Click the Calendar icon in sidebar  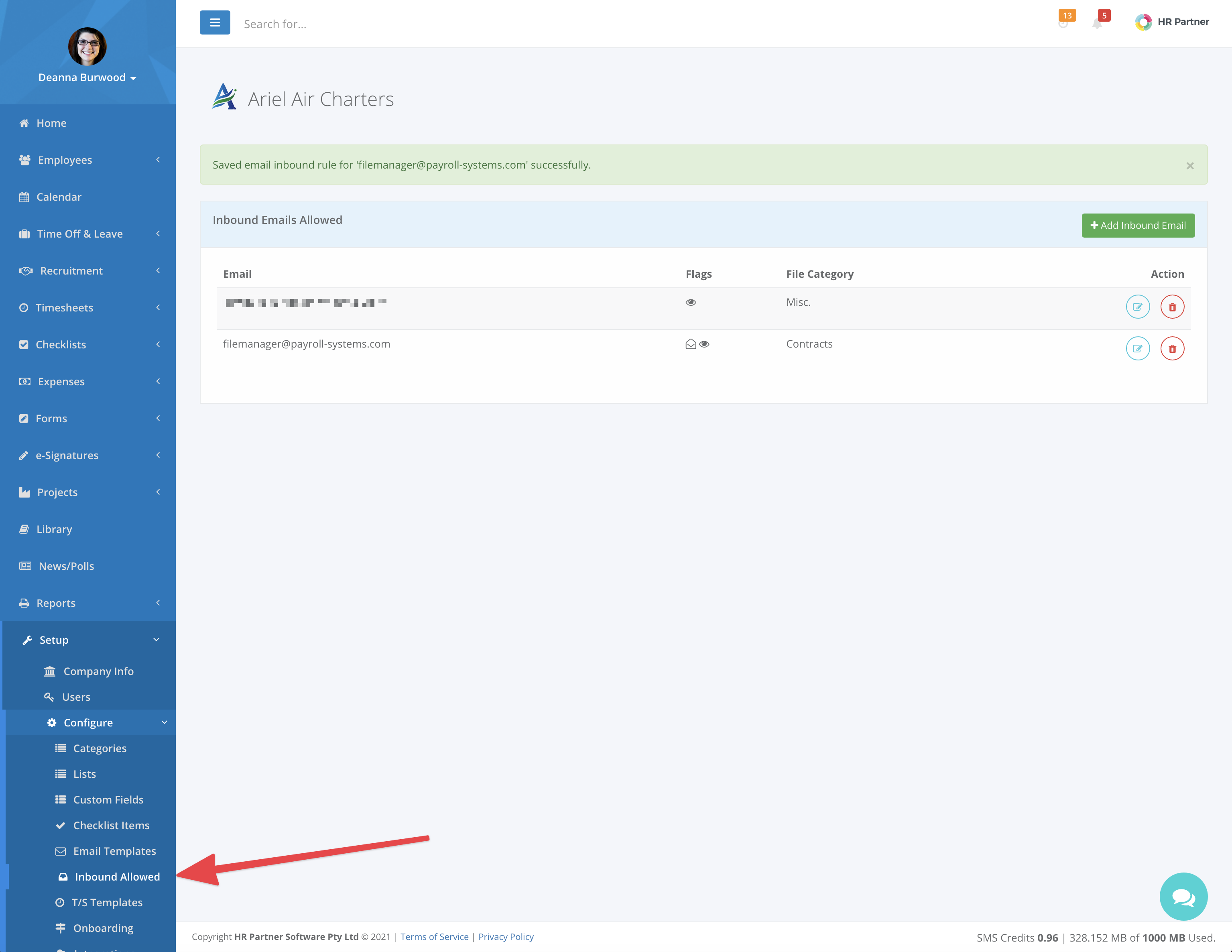point(24,197)
